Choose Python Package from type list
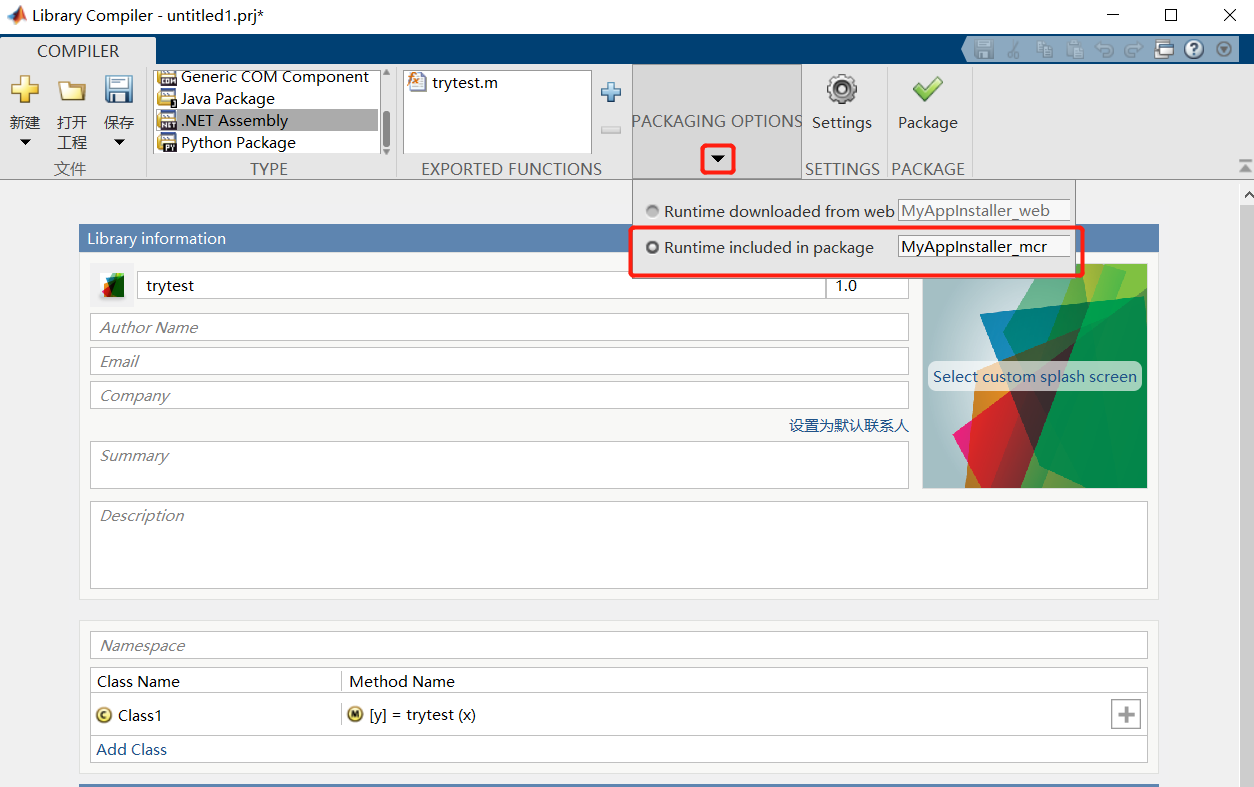 click(238, 143)
